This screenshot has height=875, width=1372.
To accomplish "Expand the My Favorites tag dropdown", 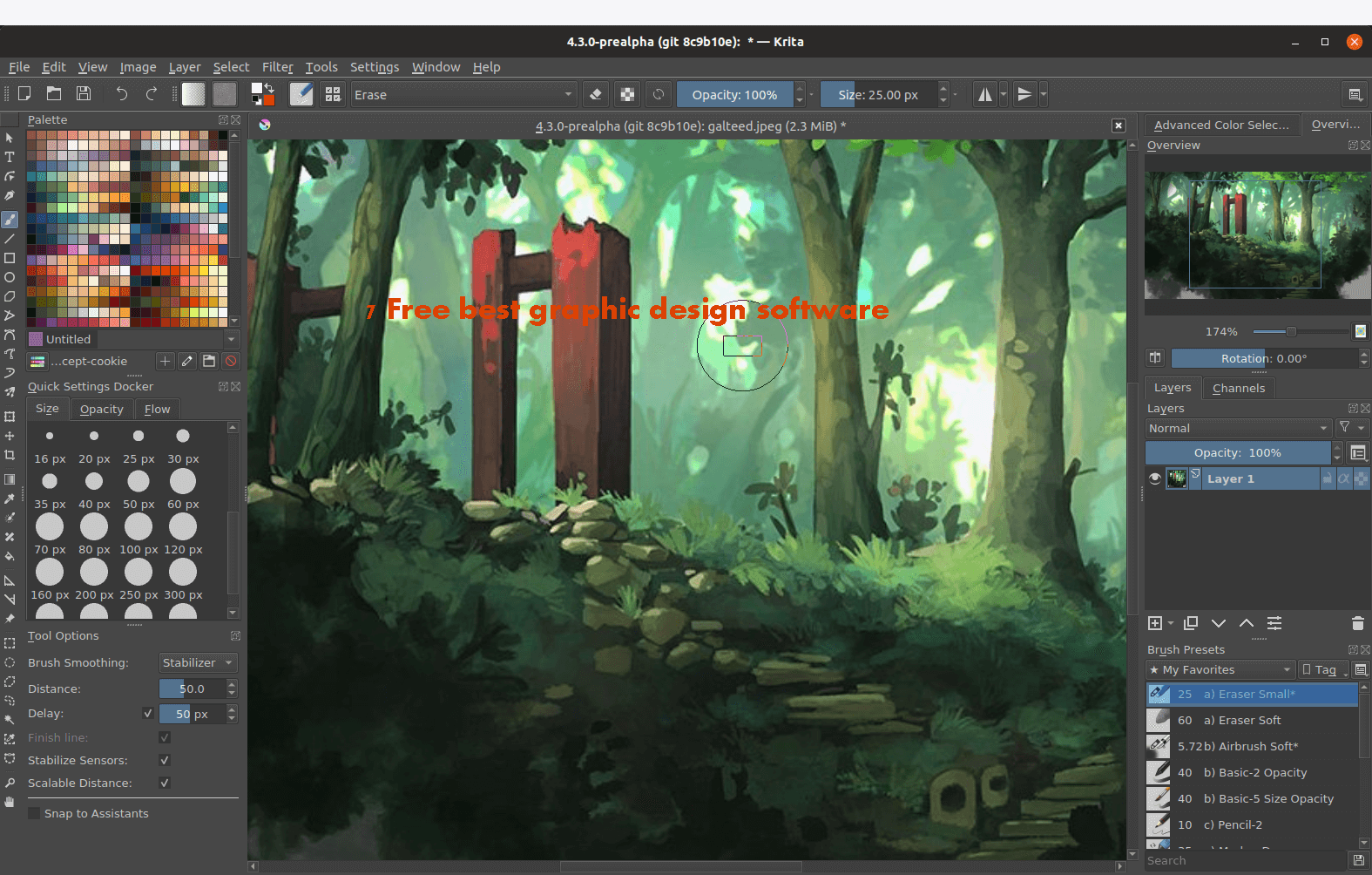I will pos(1220,669).
